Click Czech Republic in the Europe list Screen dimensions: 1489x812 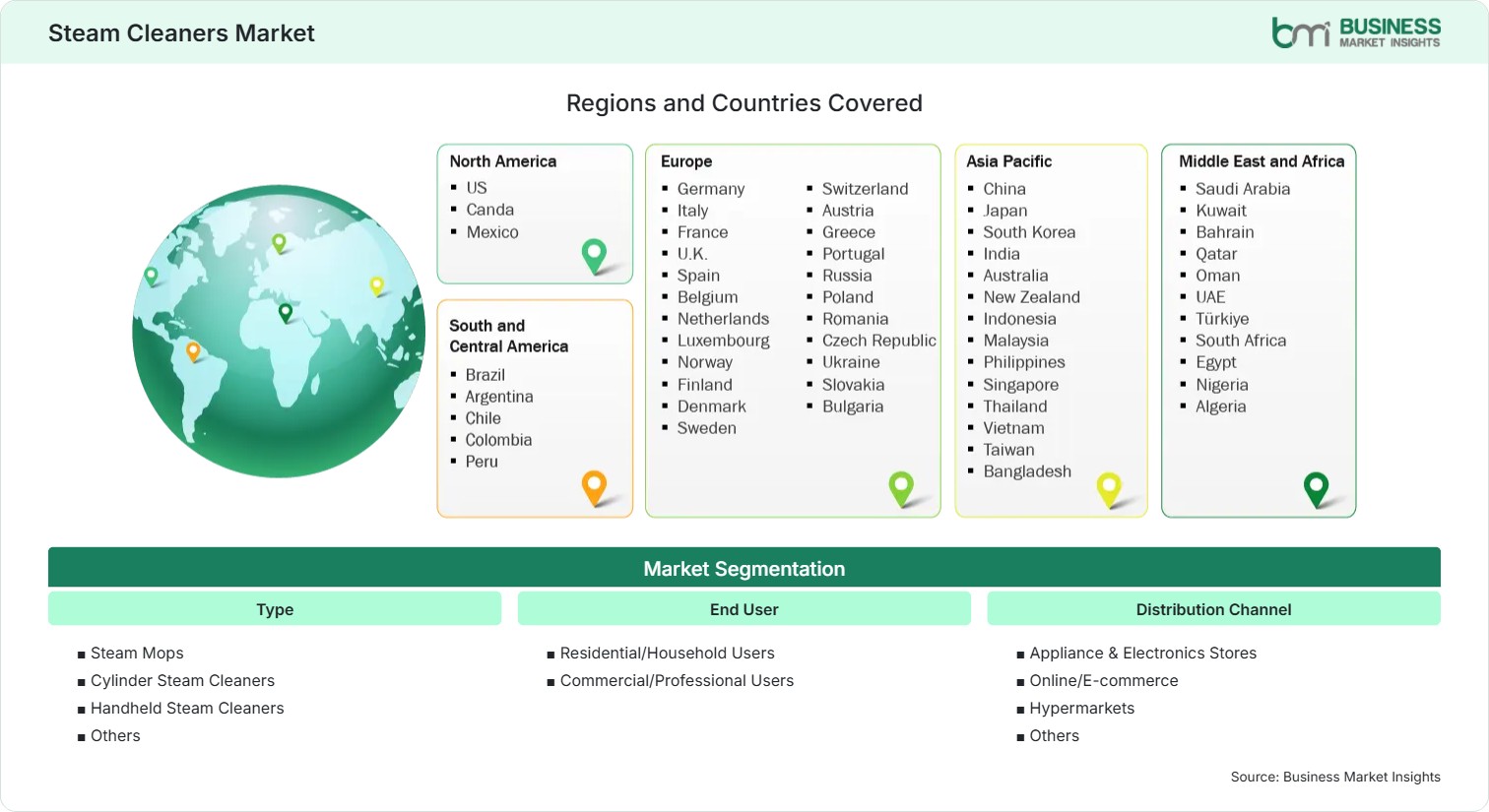[879, 341]
